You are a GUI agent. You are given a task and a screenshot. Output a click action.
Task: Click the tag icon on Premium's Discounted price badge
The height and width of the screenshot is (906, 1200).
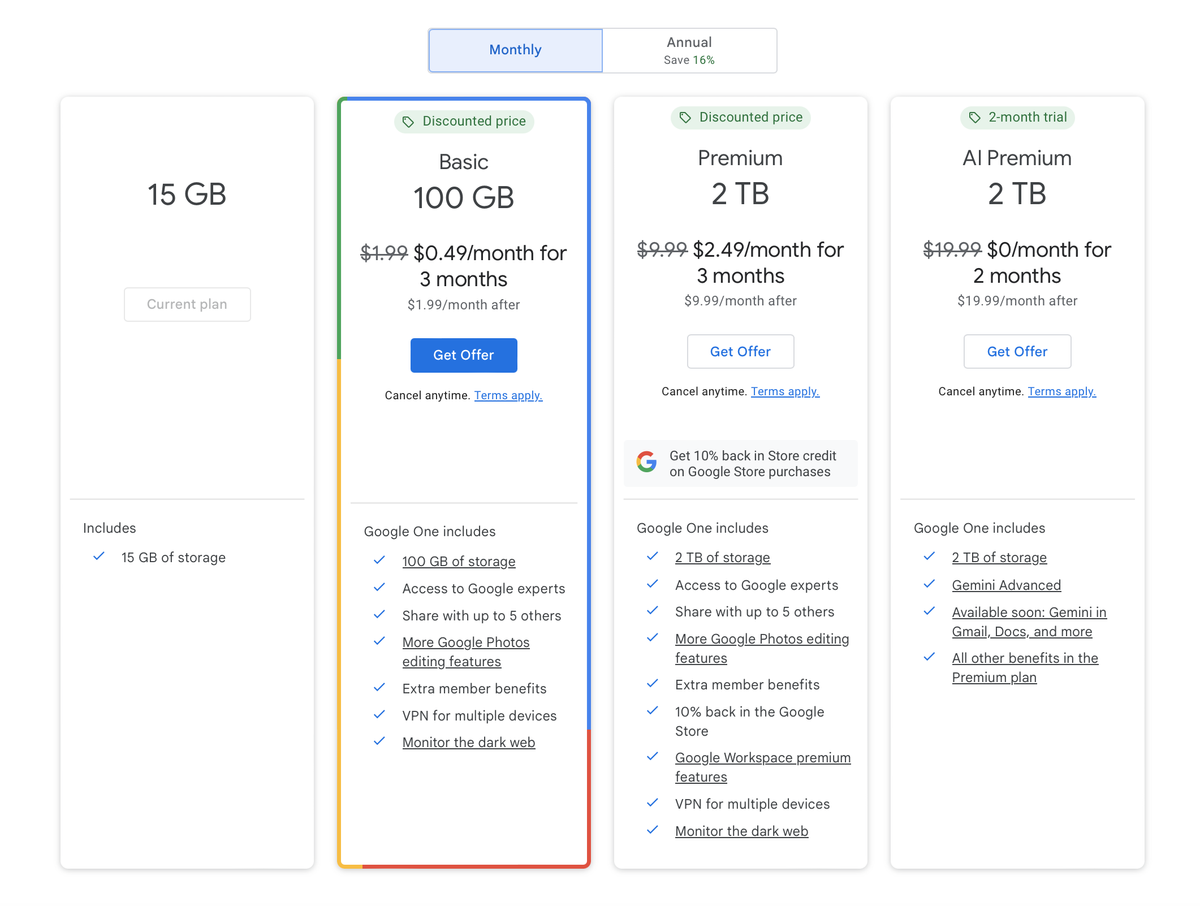[683, 117]
